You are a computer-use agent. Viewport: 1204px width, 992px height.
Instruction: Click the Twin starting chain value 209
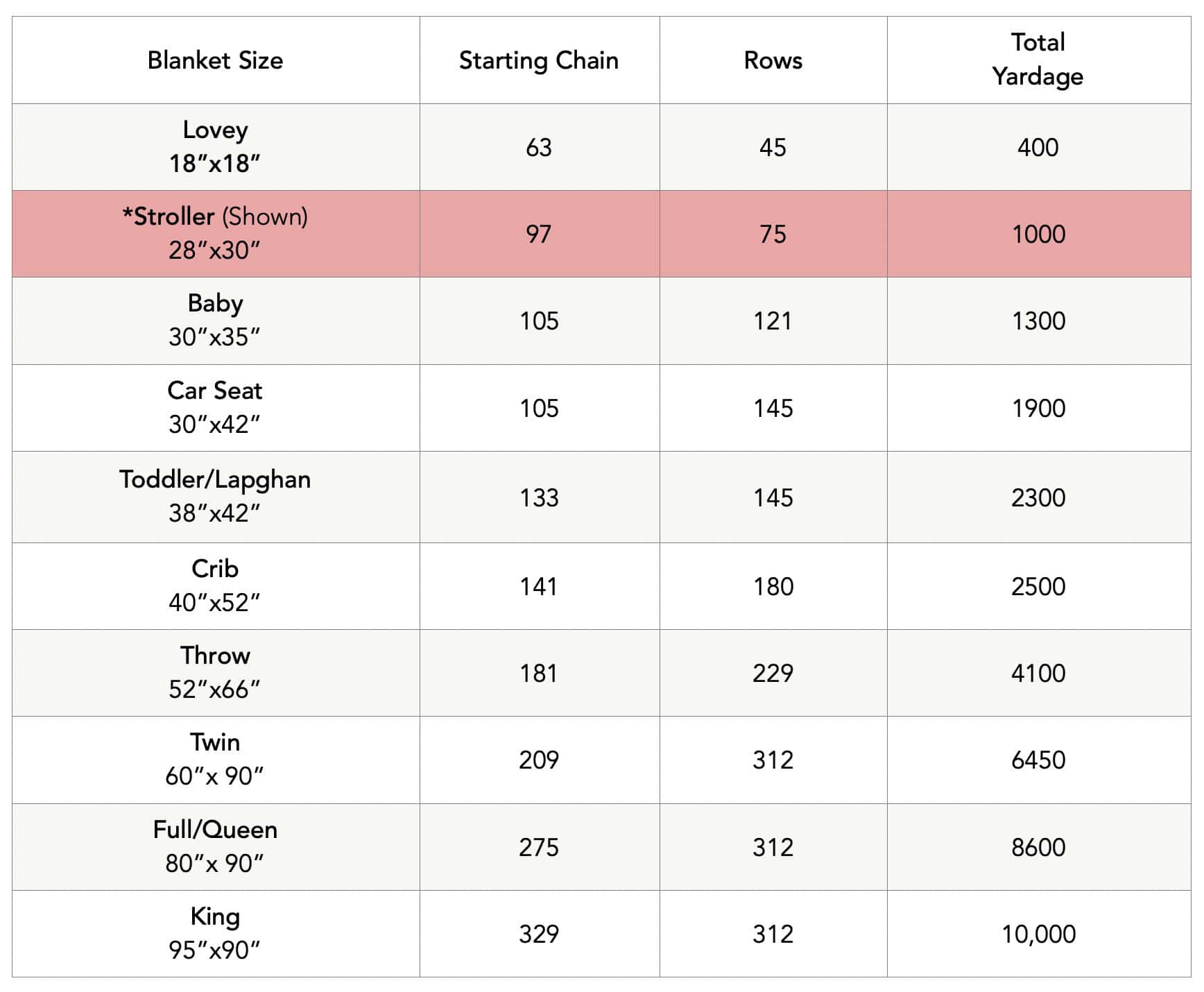pyautogui.click(x=539, y=760)
